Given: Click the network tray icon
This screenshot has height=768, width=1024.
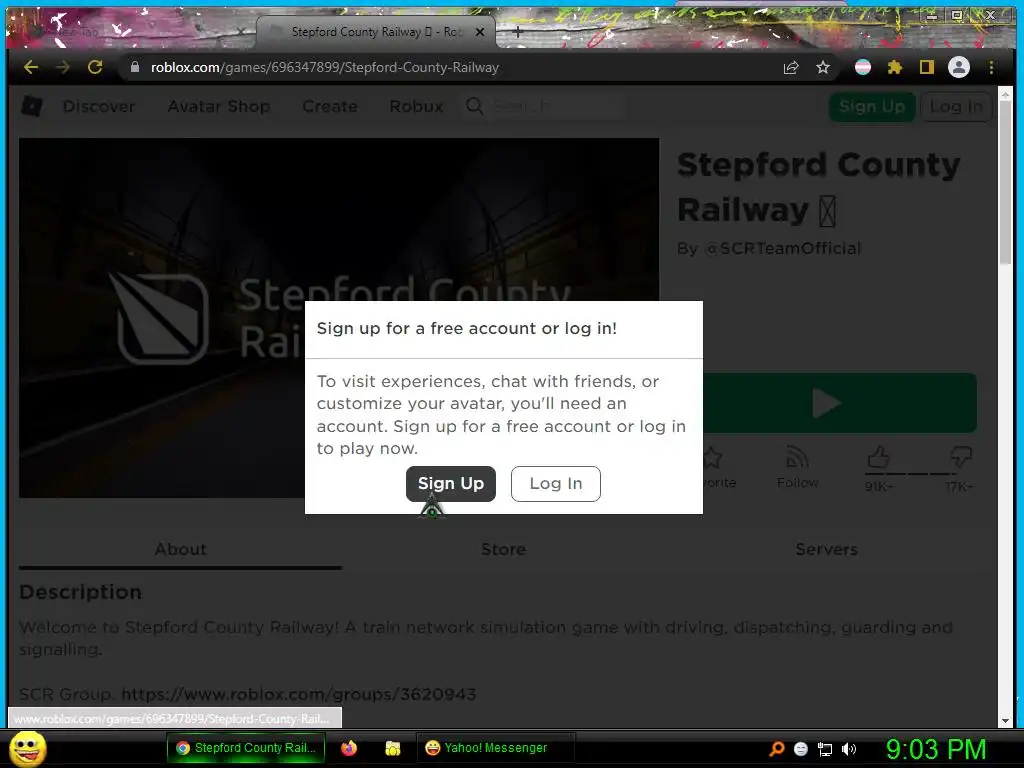Looking at the screenshot, I should 825,749.
